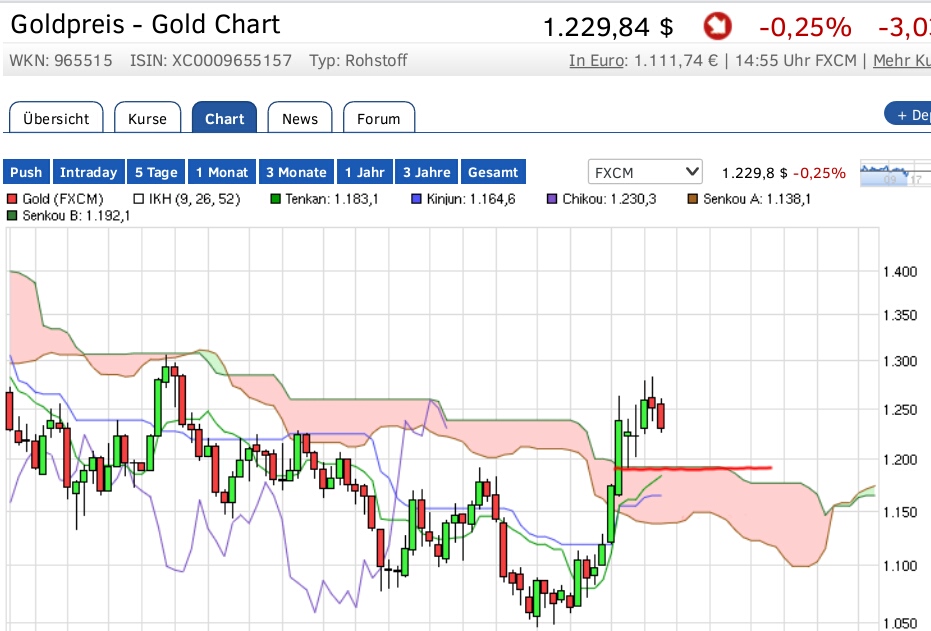Open the Kurse tab

coord(147,118)
